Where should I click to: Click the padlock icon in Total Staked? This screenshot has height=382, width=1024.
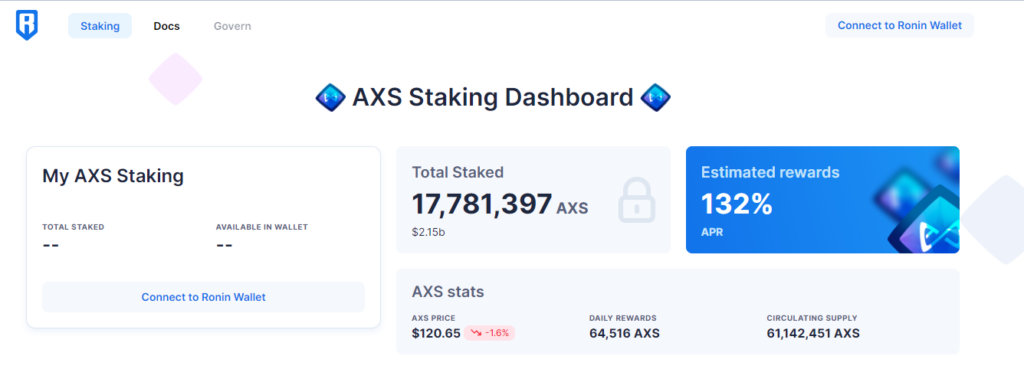637,200
